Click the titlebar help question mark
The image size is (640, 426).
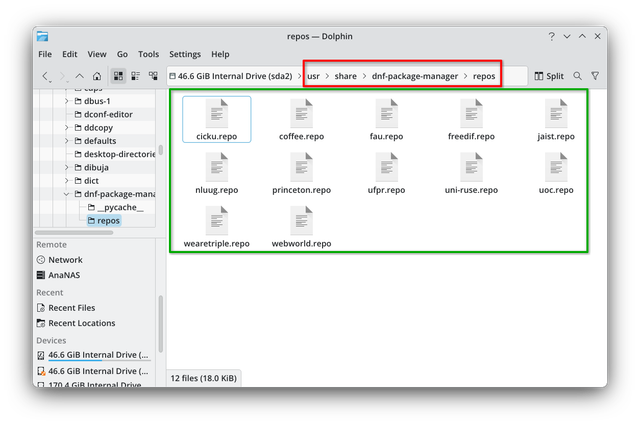click(x=551, y=36)
